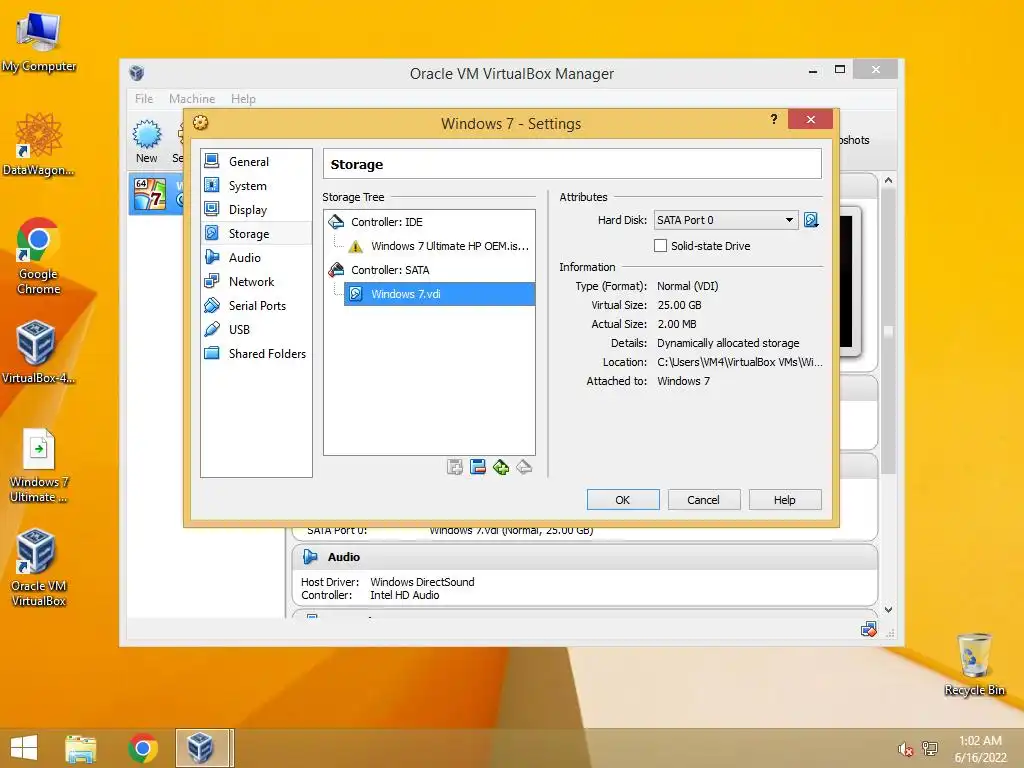
Task: Click the add controller icon below storage tree
Action: (501, 467)
